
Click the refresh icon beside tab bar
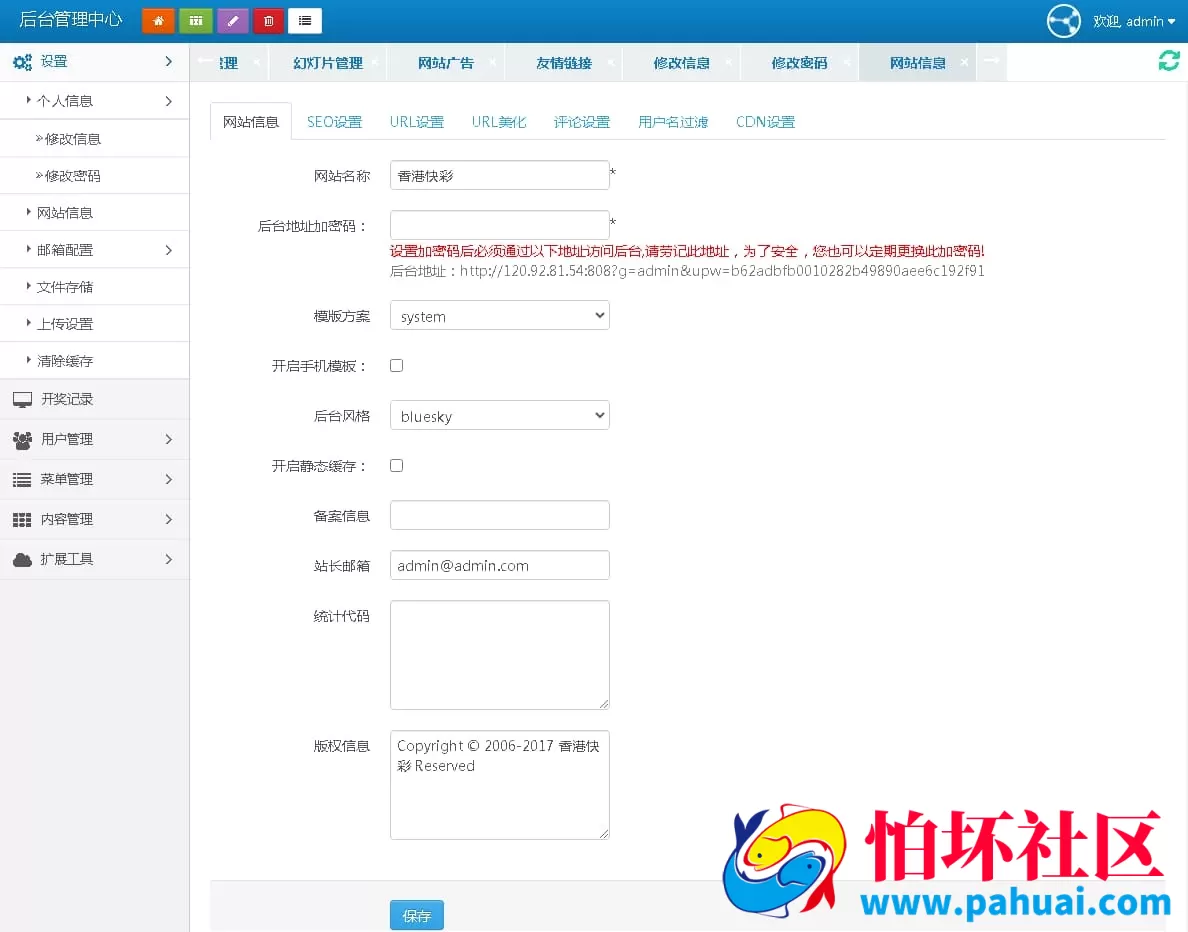(x=1168, y=61)
